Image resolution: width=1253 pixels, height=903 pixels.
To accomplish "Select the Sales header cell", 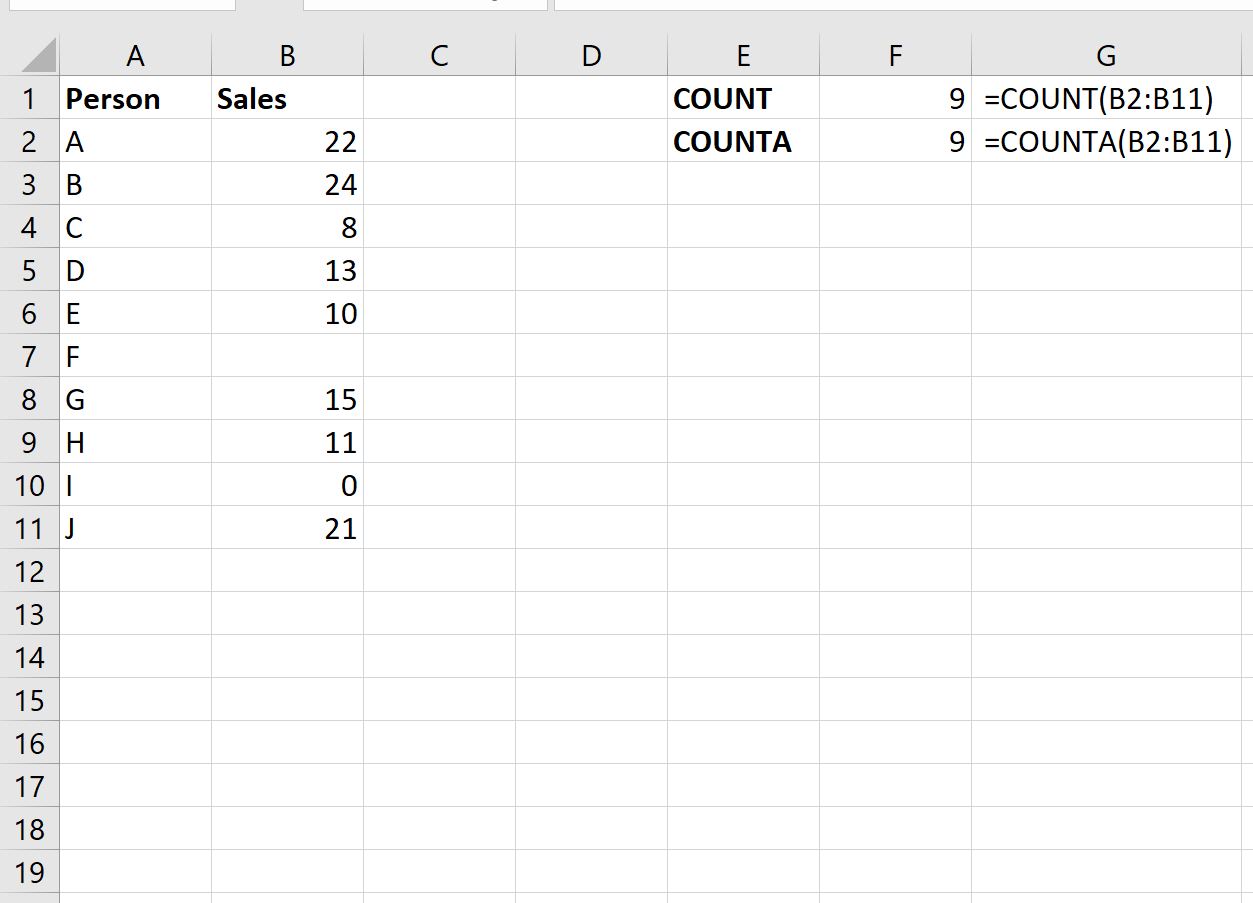I will coord(287,99).
